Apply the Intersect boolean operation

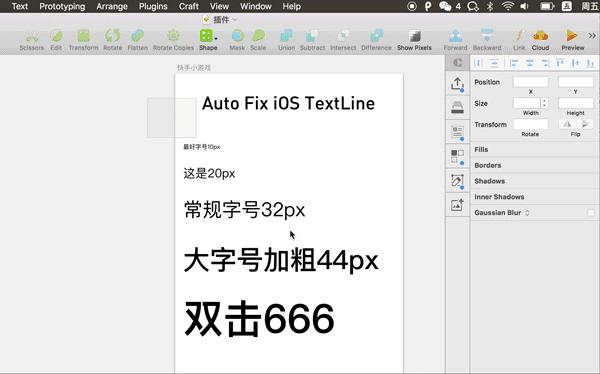point(343,41)
